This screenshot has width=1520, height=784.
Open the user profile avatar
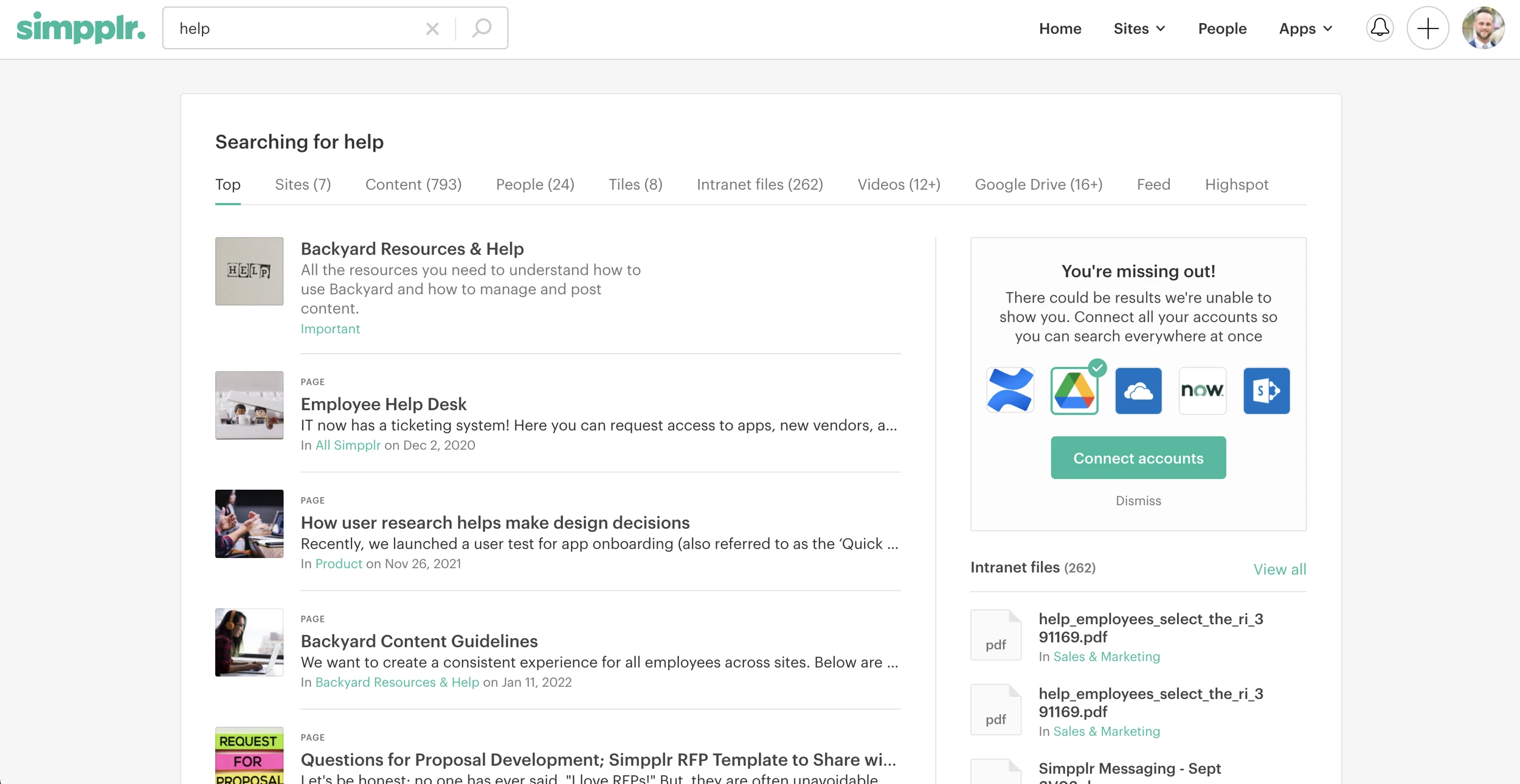(x=1483, y=28)
